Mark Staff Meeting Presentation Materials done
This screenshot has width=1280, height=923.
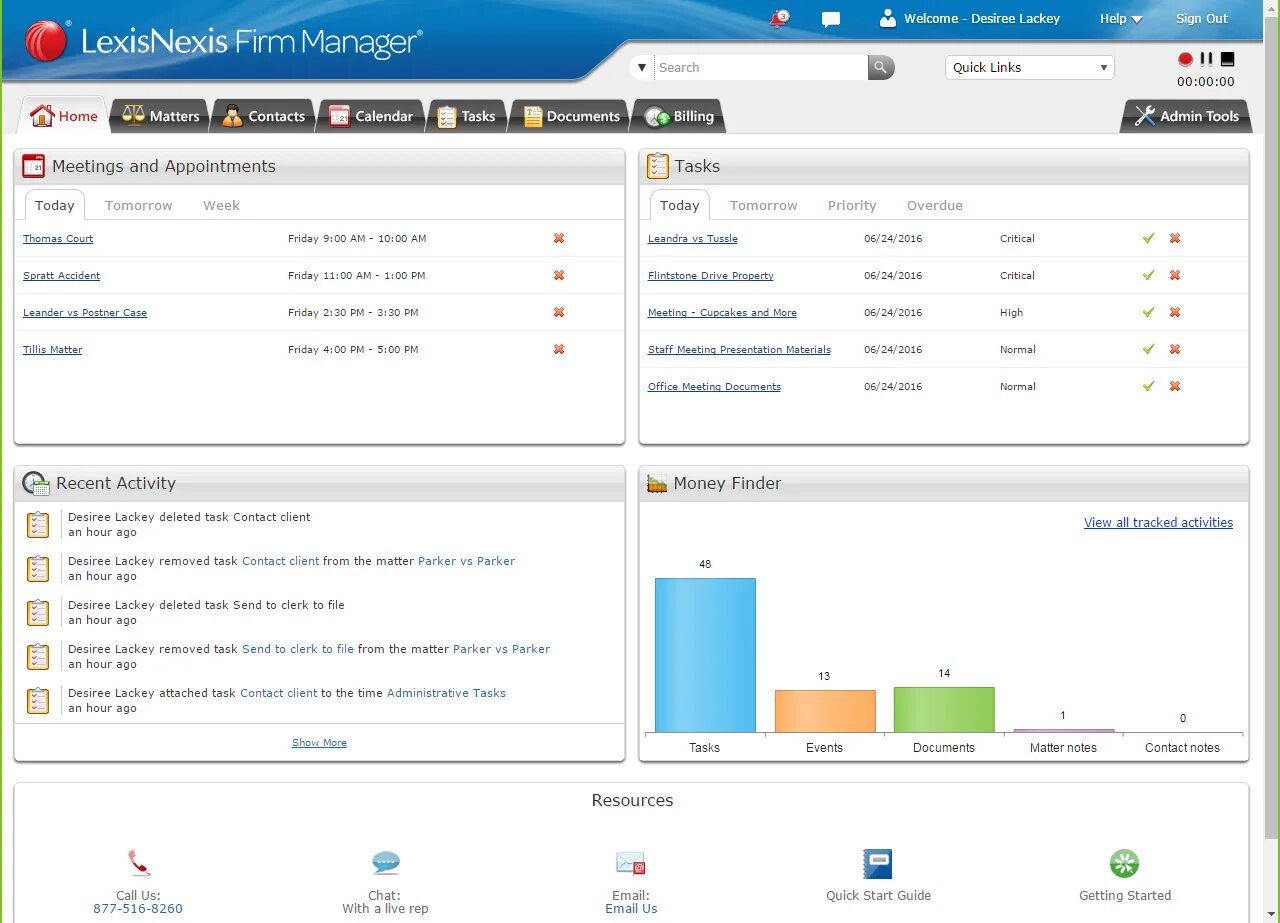[1149, 349]
